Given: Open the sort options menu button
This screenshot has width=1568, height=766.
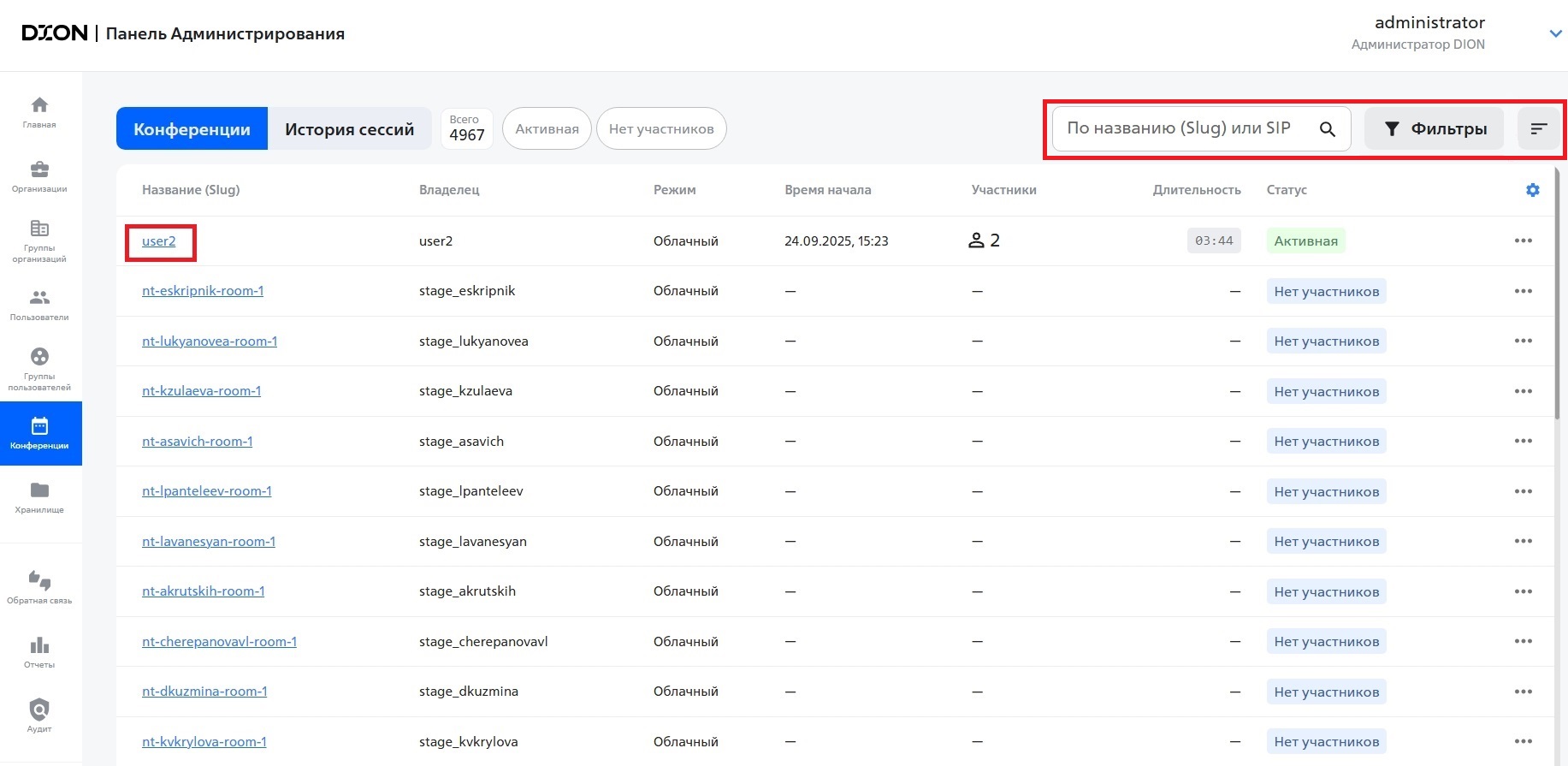Looking at the screenshot, I should click(x=1538, y=129).
